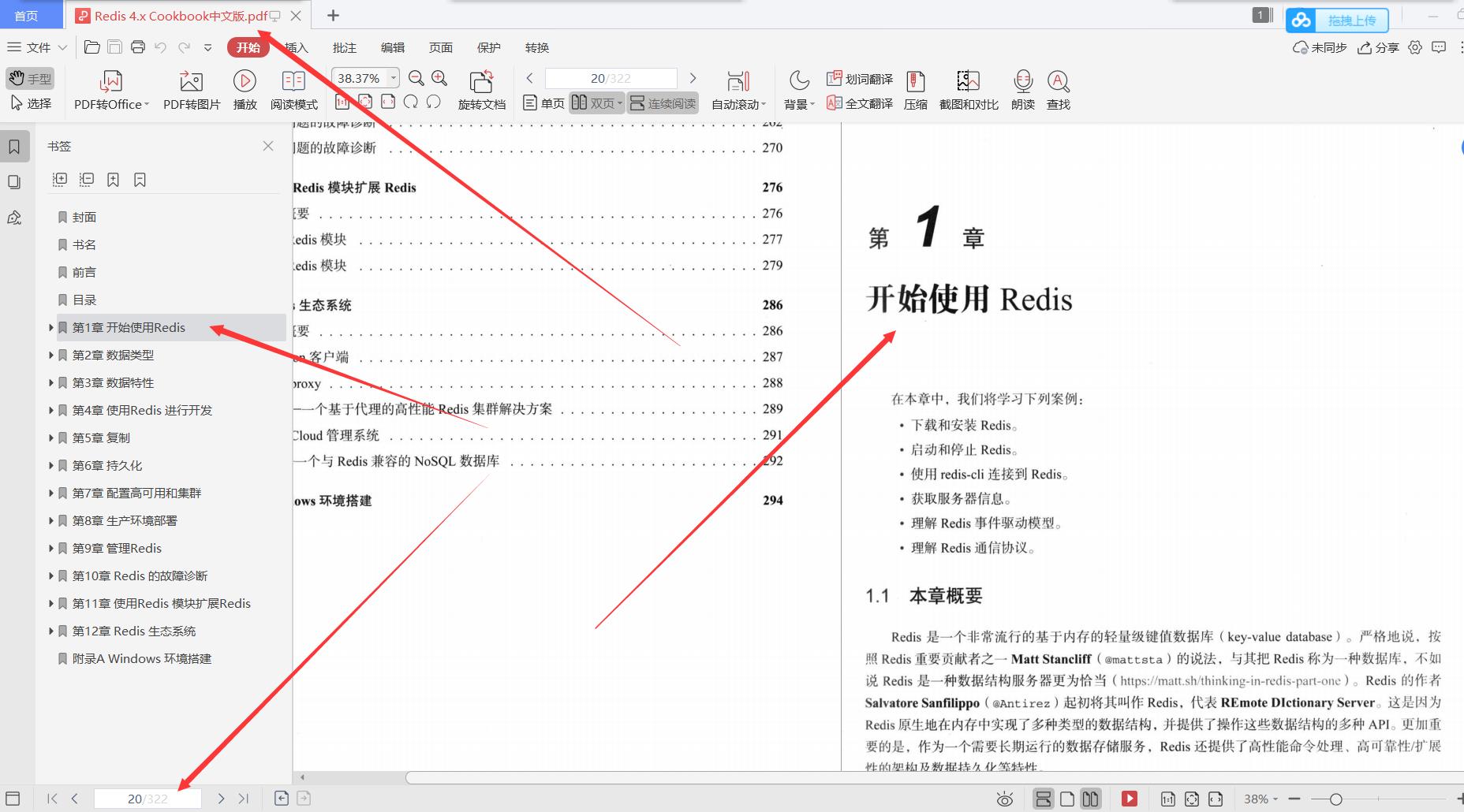The width and height of the screenshot is (1464, 812).
Task: Open the 插入 ribbon tab
Action: tap(296, 47)
